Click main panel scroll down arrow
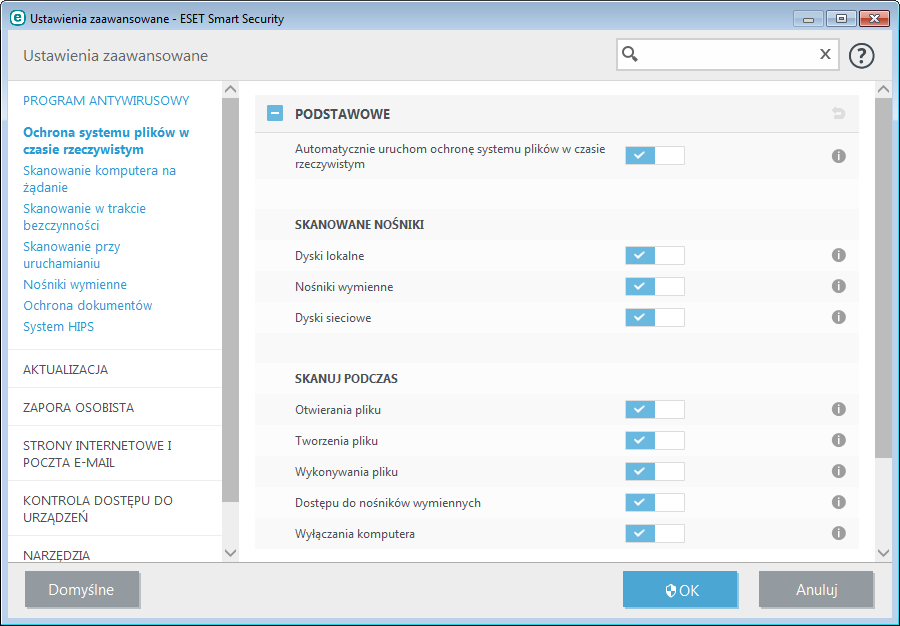The image size is (900, 626). tap(883, 553)
